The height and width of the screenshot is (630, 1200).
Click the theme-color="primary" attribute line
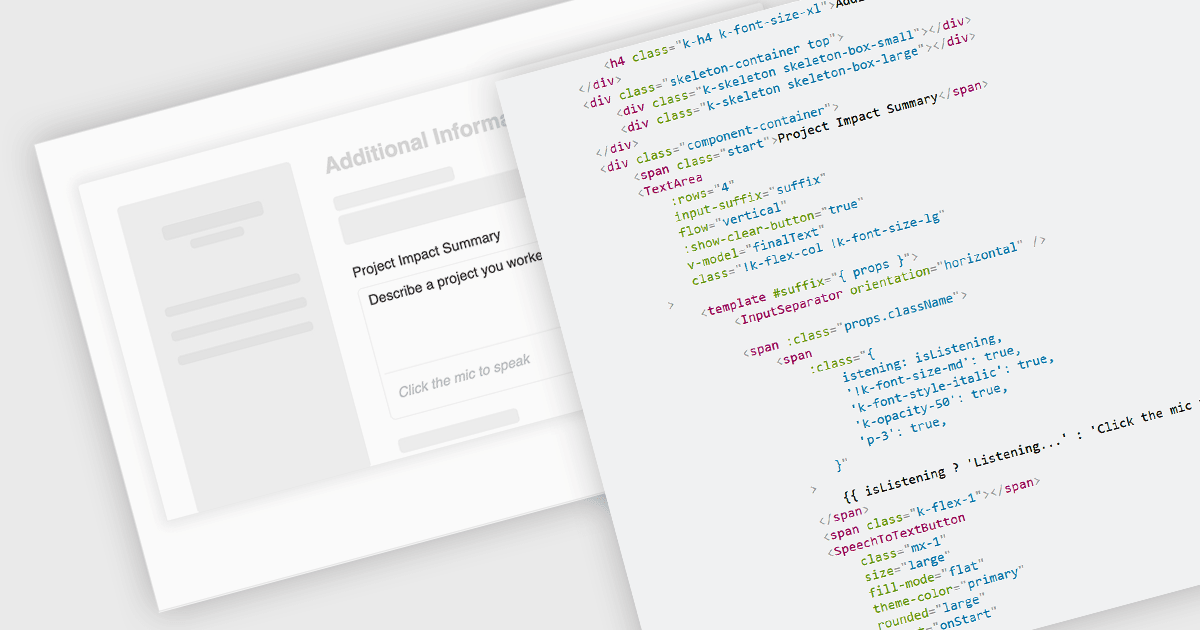coord(947,592)
